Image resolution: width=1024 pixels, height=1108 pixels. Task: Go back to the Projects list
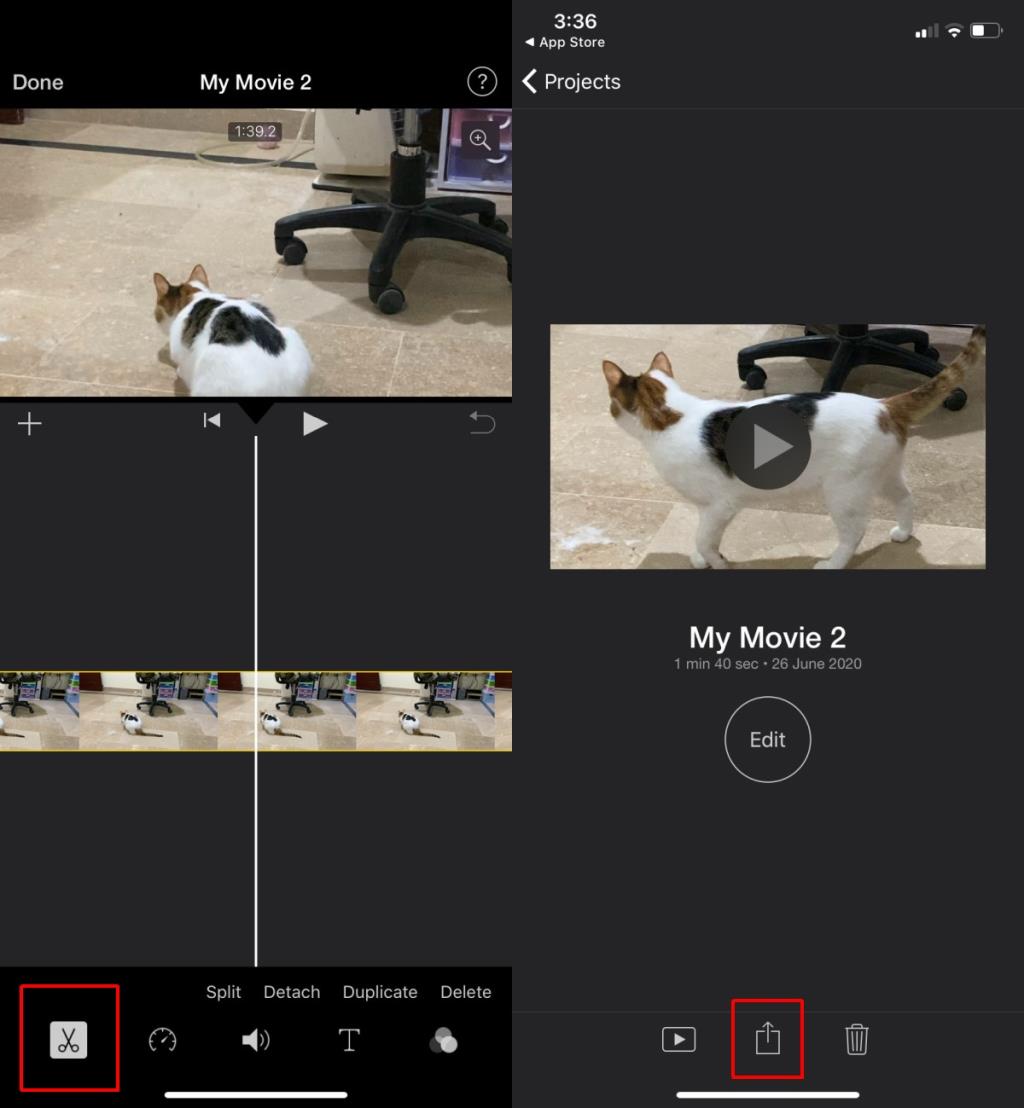[x=571, y=82]
